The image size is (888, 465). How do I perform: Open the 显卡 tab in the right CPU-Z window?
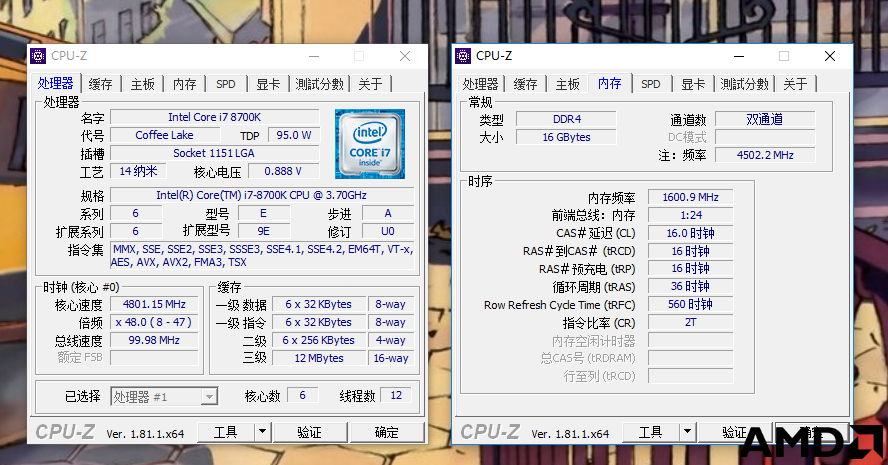tap(693, 84)
